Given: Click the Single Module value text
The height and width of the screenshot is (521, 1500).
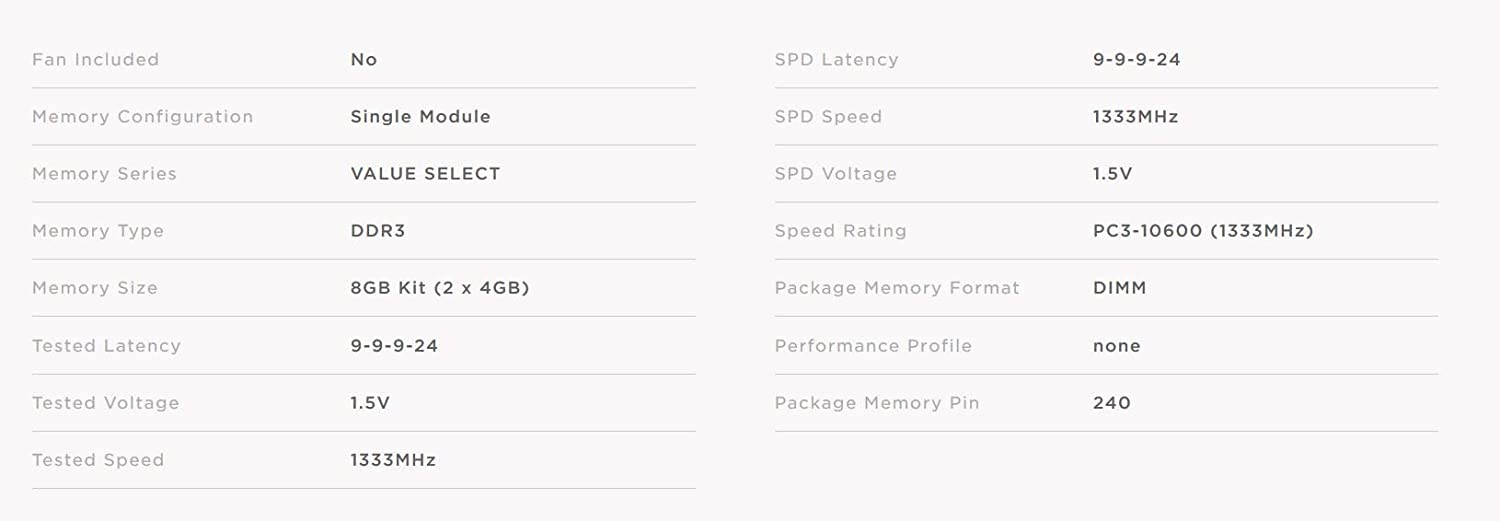Looking at the screenshot, I should 420,117.
